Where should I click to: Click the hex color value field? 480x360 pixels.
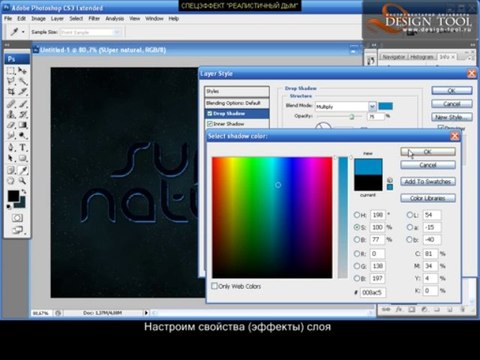coord(373,292)
